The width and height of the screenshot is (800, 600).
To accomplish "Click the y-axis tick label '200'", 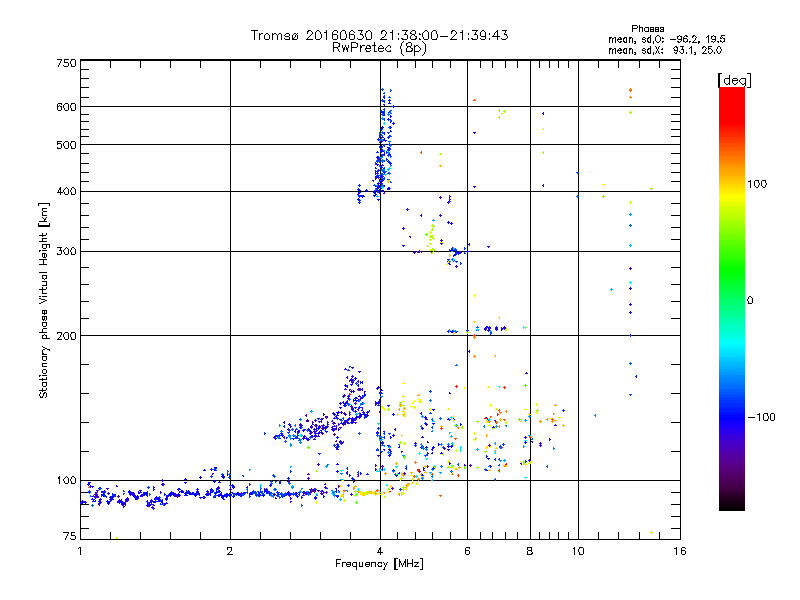I will [66, 336].
